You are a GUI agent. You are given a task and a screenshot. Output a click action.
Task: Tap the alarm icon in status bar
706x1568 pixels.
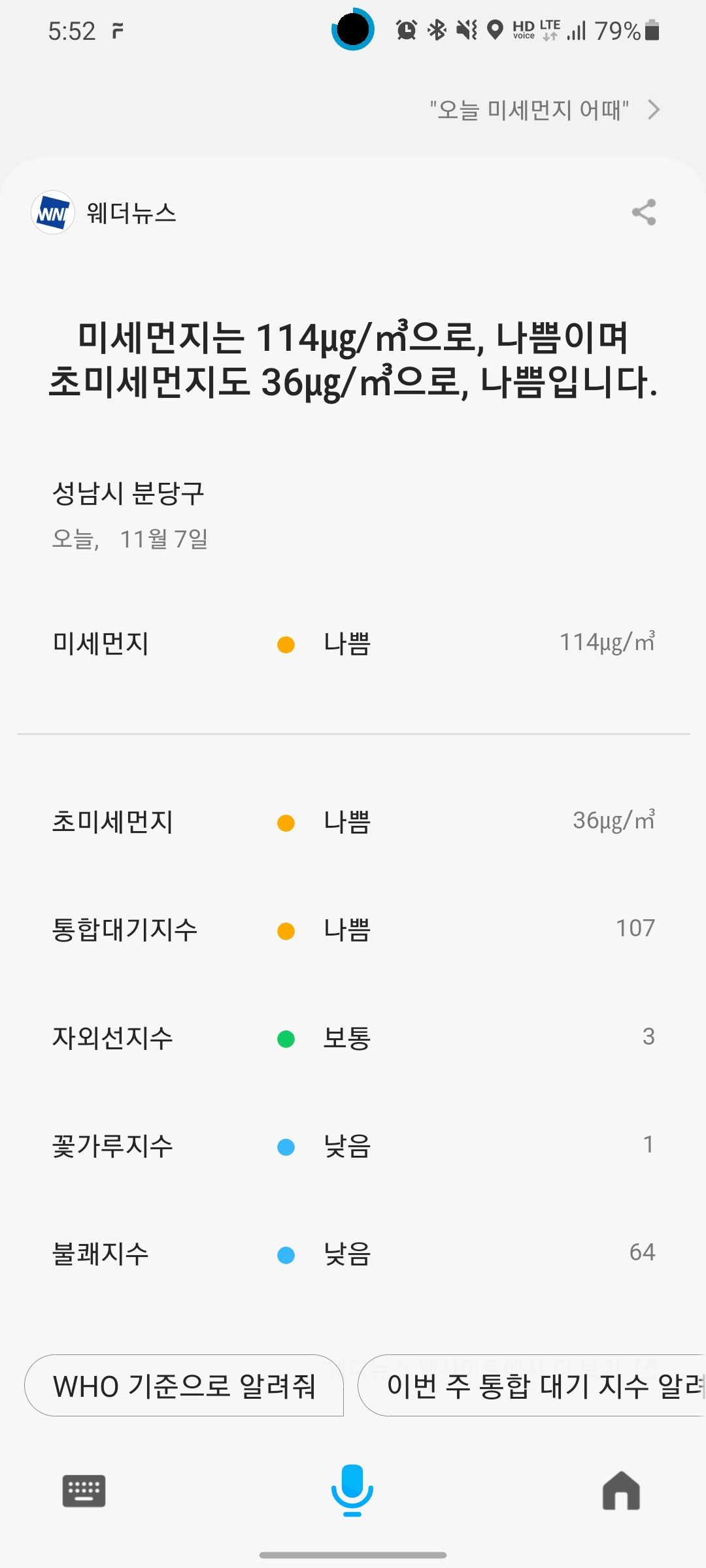click(407, 30)
